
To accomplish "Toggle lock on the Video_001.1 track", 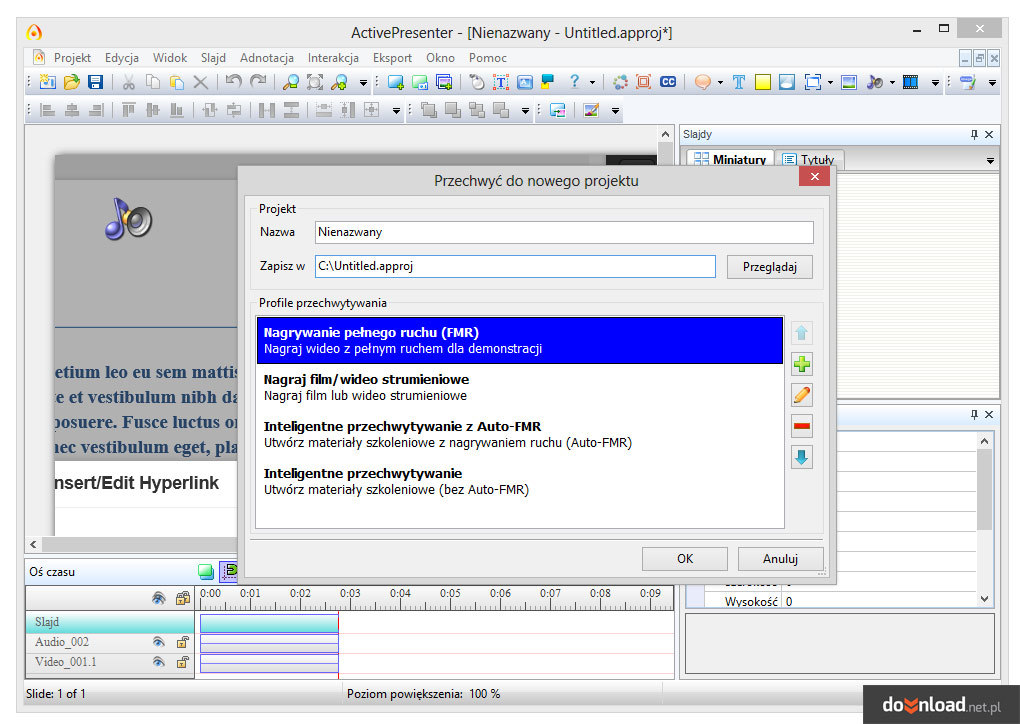I will point(183,662).
